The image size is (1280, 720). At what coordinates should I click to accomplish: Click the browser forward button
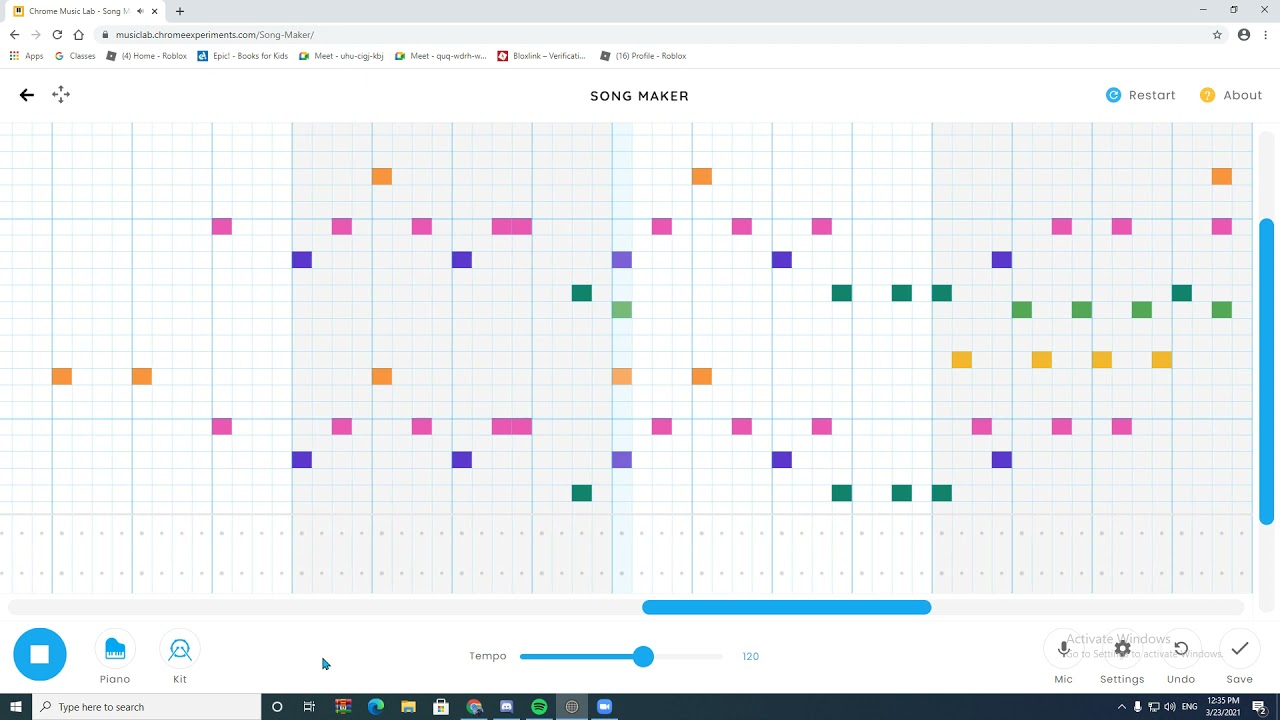click(x=36, y=34)
